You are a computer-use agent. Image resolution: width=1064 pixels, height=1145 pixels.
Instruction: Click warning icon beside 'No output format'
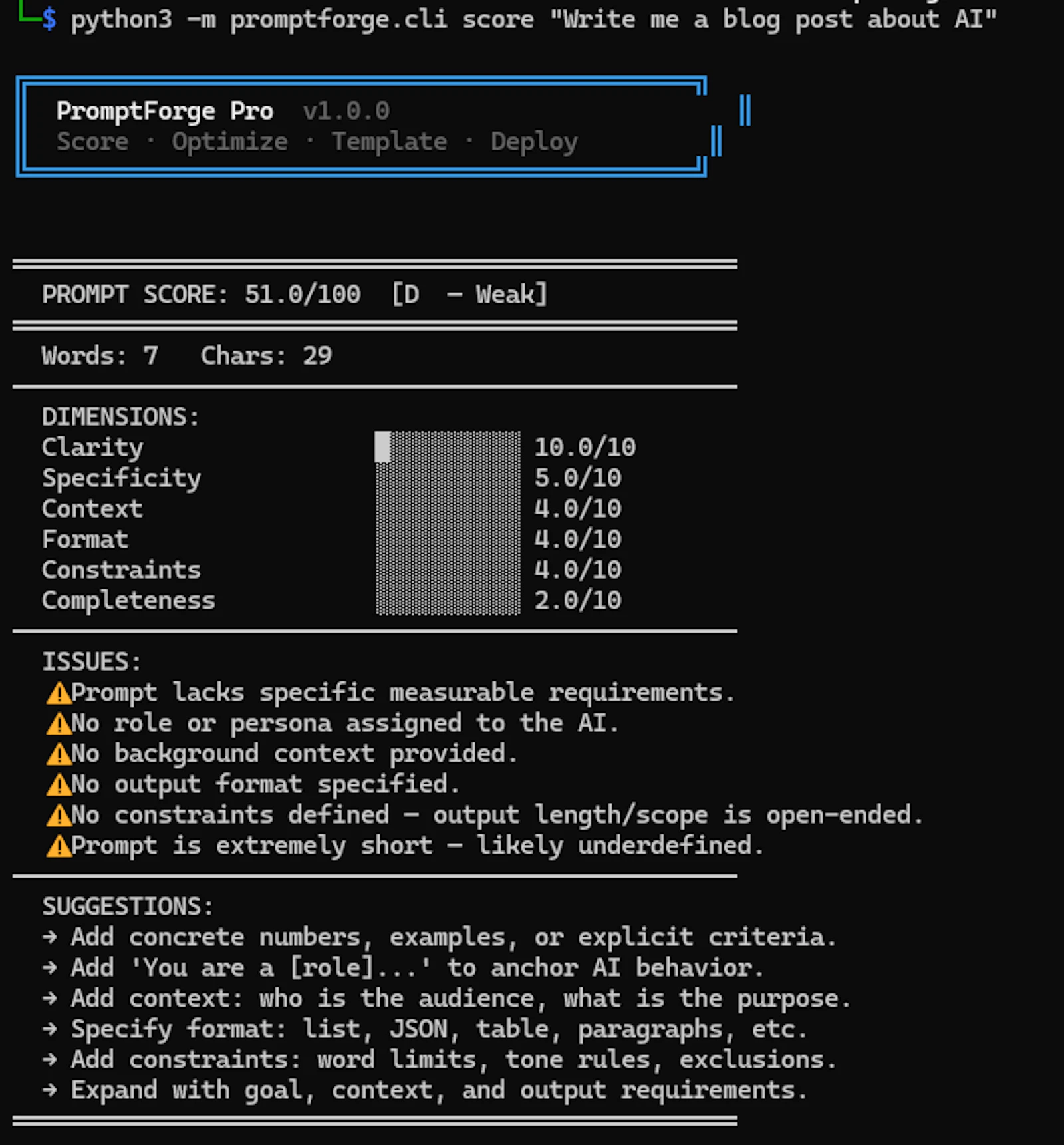coord(59,785)
